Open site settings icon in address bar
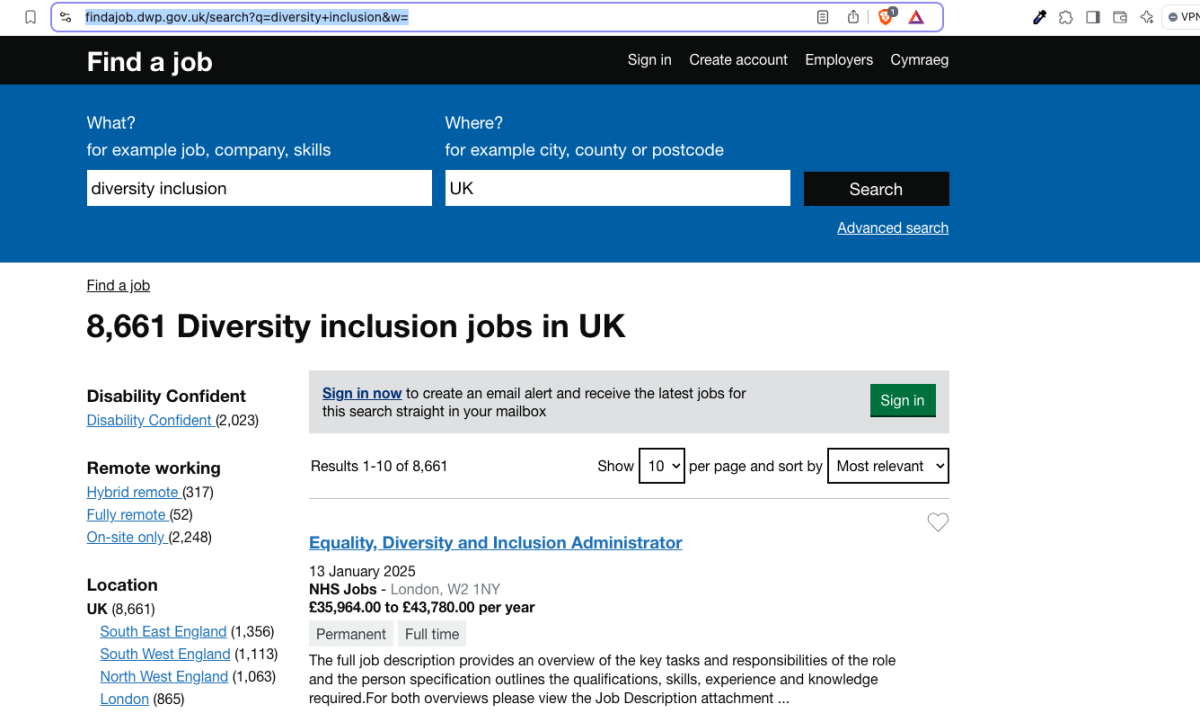Image resolution: width=1200 pixels, height=713 pixels. (66, 17)
